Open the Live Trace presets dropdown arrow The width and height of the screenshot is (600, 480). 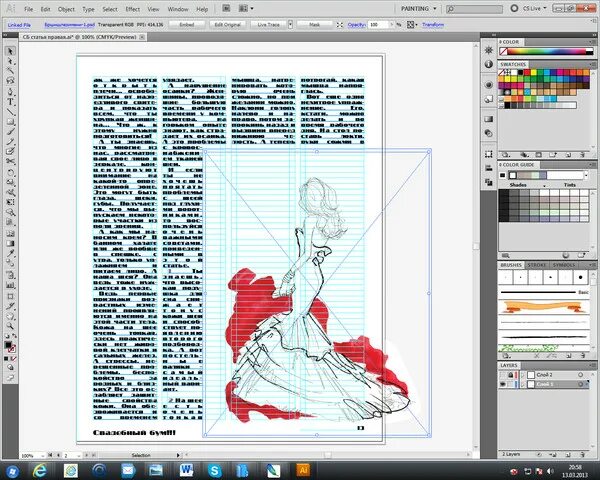(x=290, y=24)
